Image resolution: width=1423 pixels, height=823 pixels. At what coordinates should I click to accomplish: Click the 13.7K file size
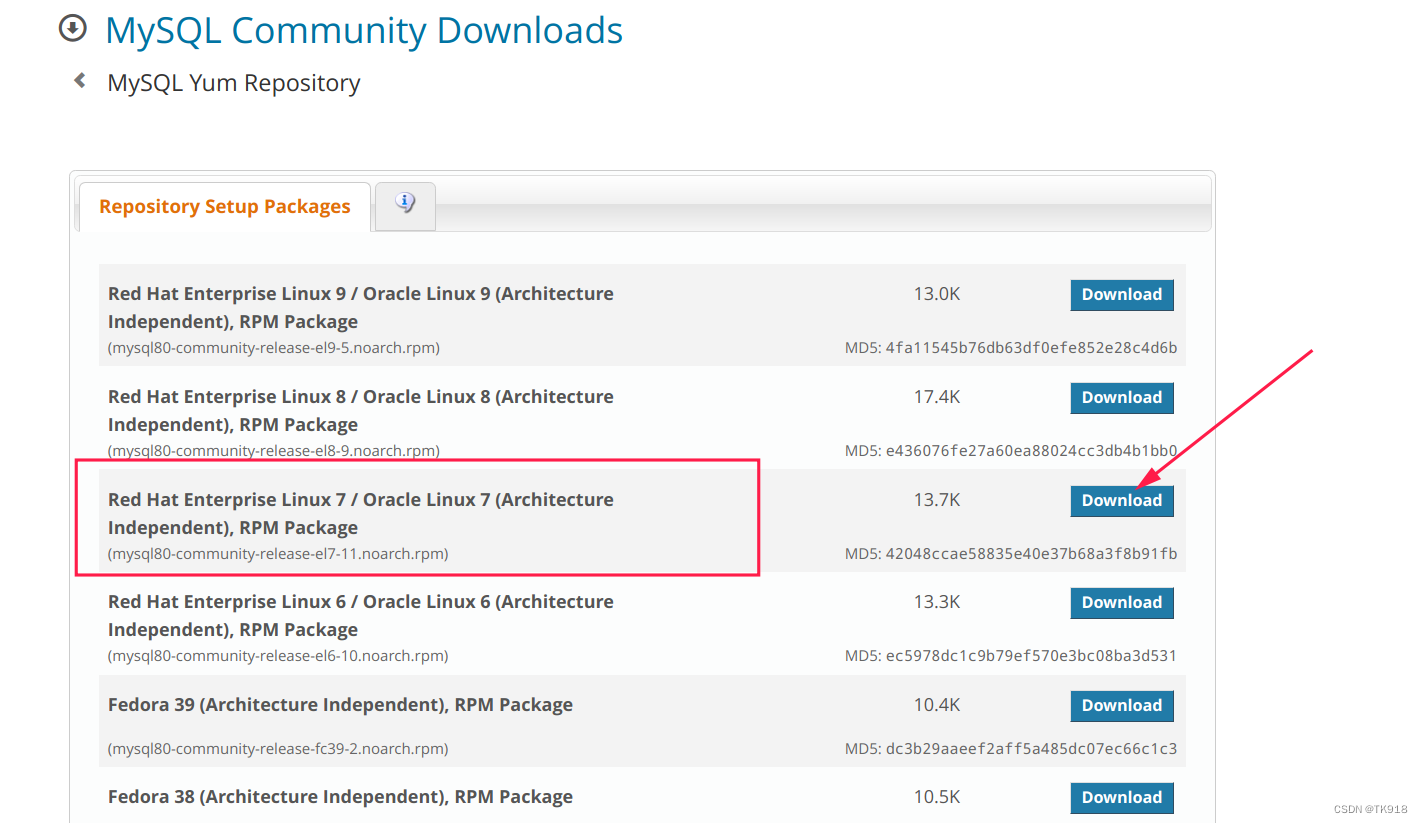click(937, 501)
